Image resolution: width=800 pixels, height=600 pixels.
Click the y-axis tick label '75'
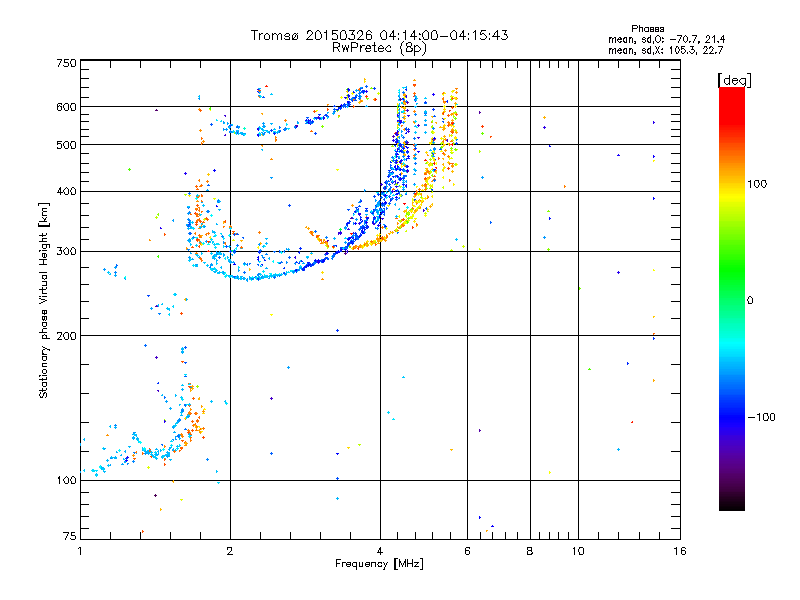[70, 536]
